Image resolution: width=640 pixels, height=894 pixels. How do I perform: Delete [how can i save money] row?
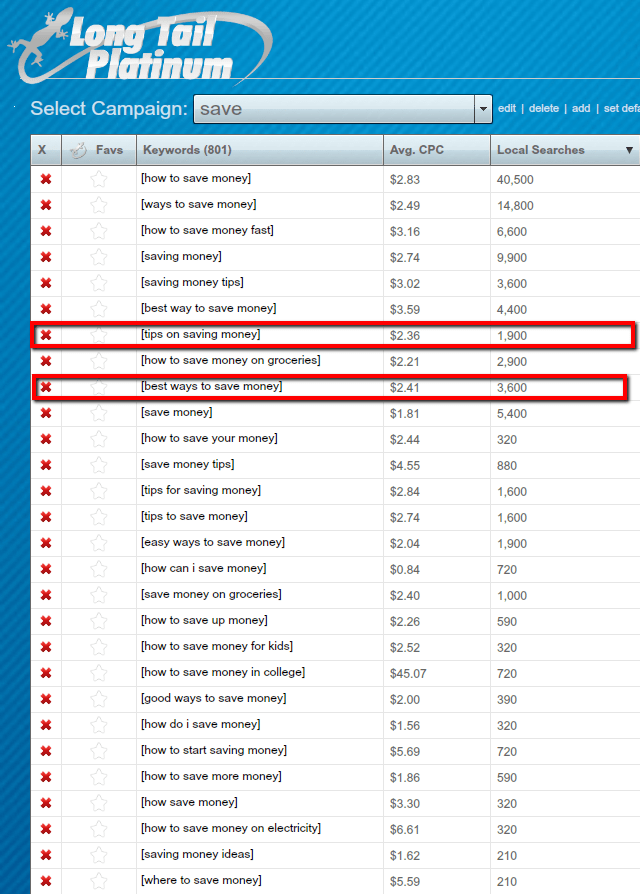click(x=46, y=569)
